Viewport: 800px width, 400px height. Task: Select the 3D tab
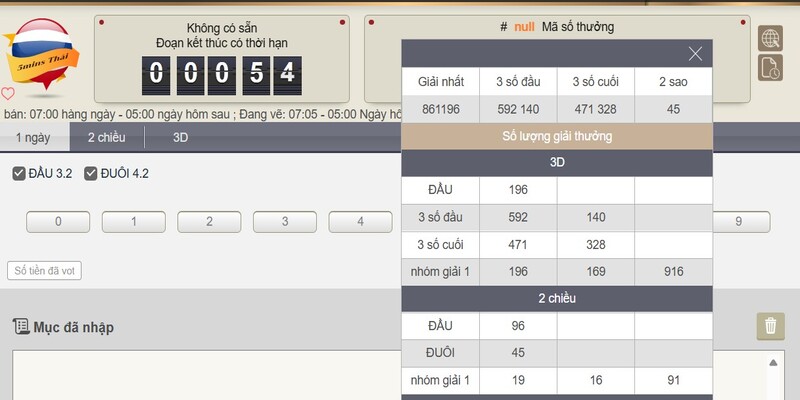pyautogui.click(x=180, y=138)
